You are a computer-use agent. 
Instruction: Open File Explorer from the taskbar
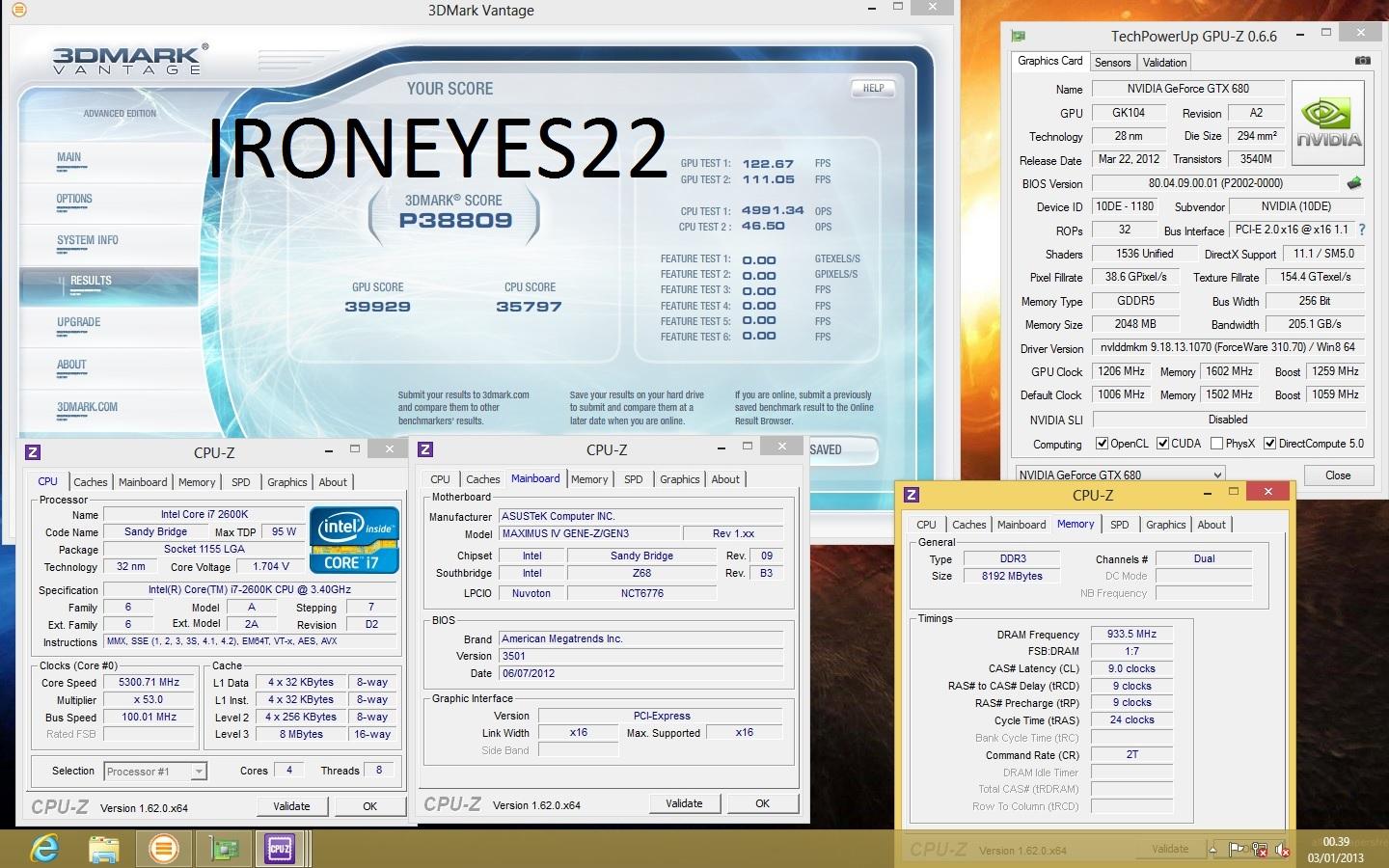tap(104, 849)
